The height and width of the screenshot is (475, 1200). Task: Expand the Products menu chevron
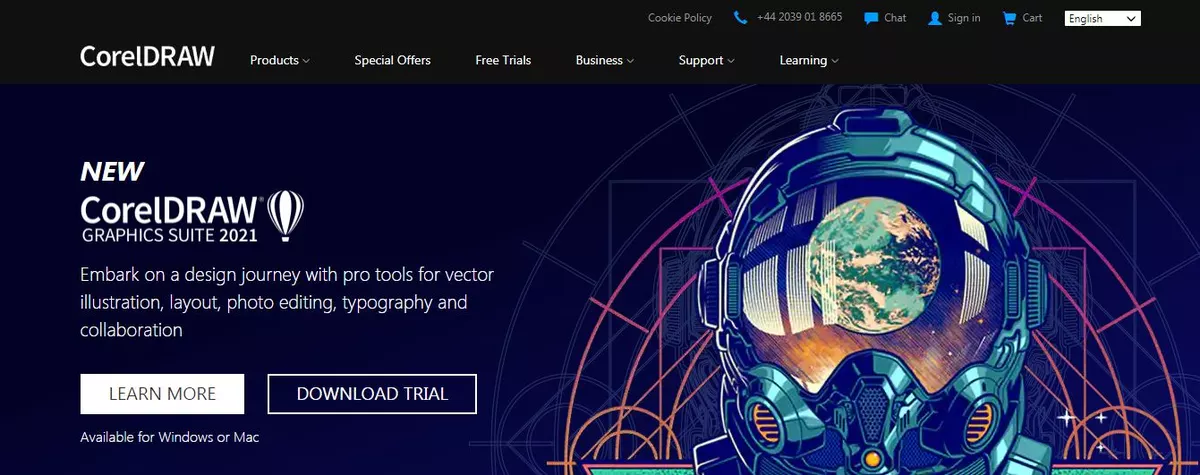click(x=306, y=61)
